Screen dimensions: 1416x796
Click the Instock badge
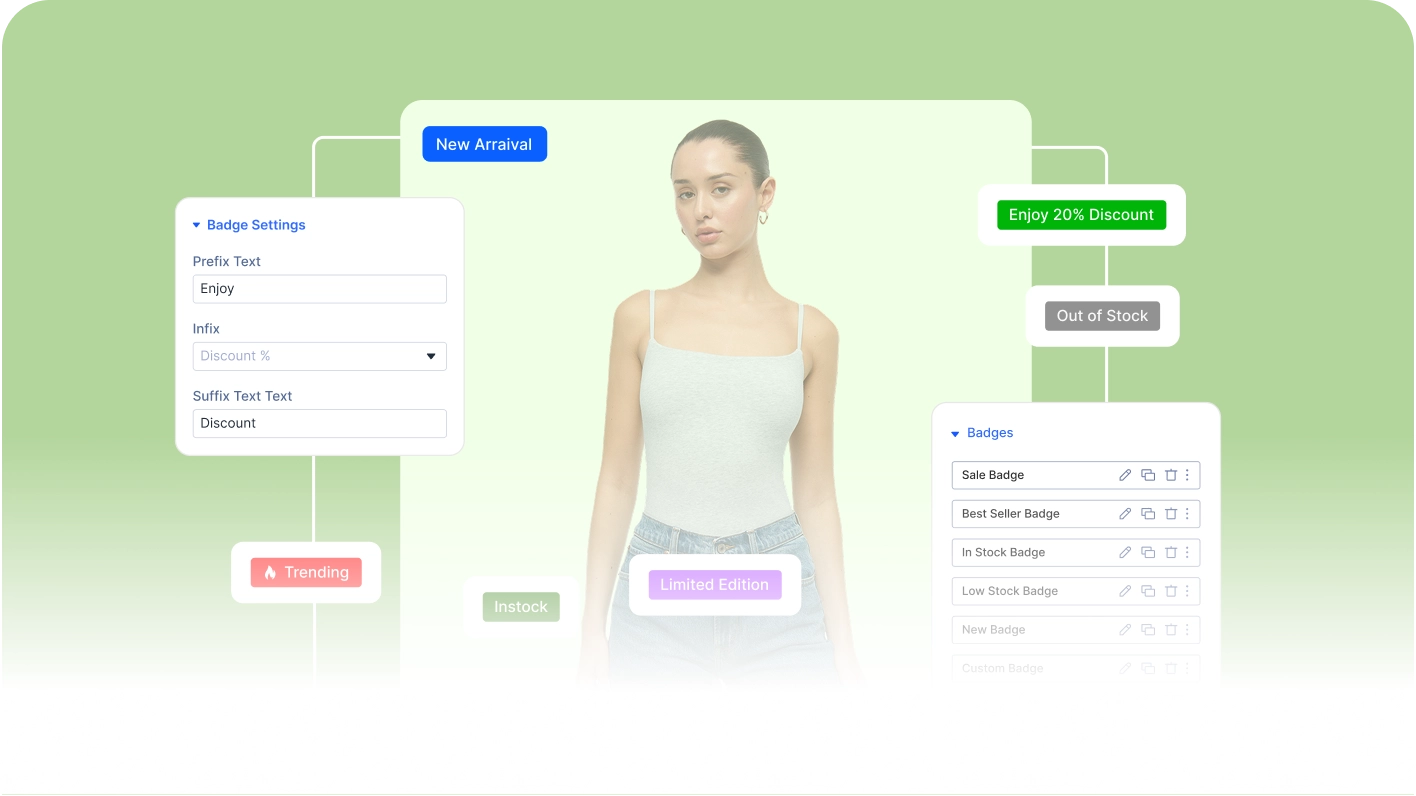click(x=521, y=607)
